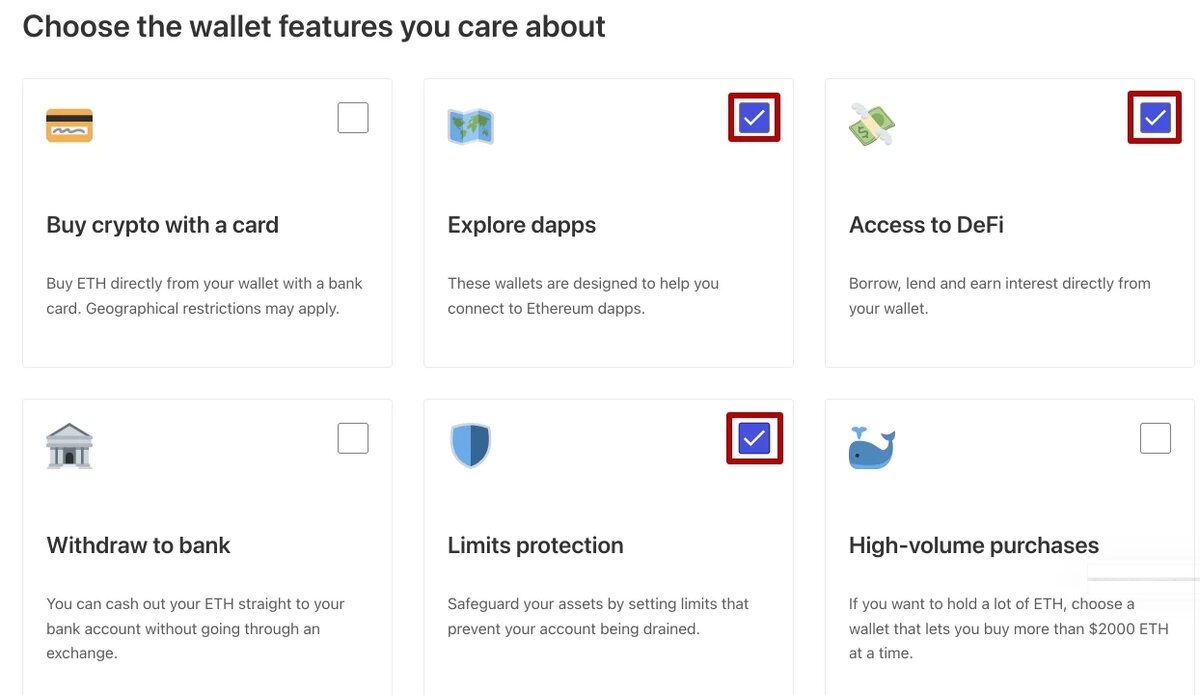Check the Withdraw to bank checkbox

pyautogui.click(x=353, y=438)
